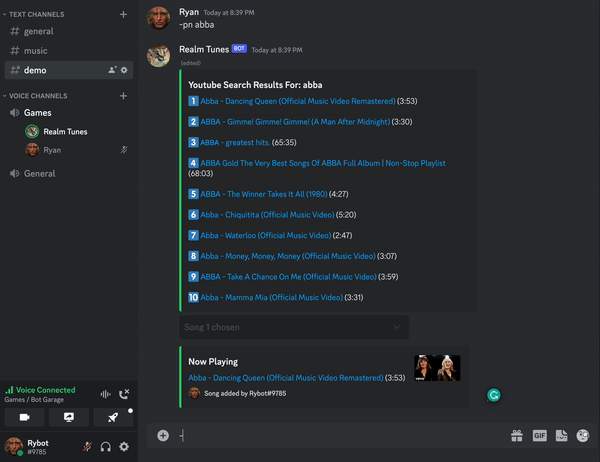Screen dimensions: 600x462
Task: Click Realm Tunes bot avatar in chat
Action: coord(158,56)
